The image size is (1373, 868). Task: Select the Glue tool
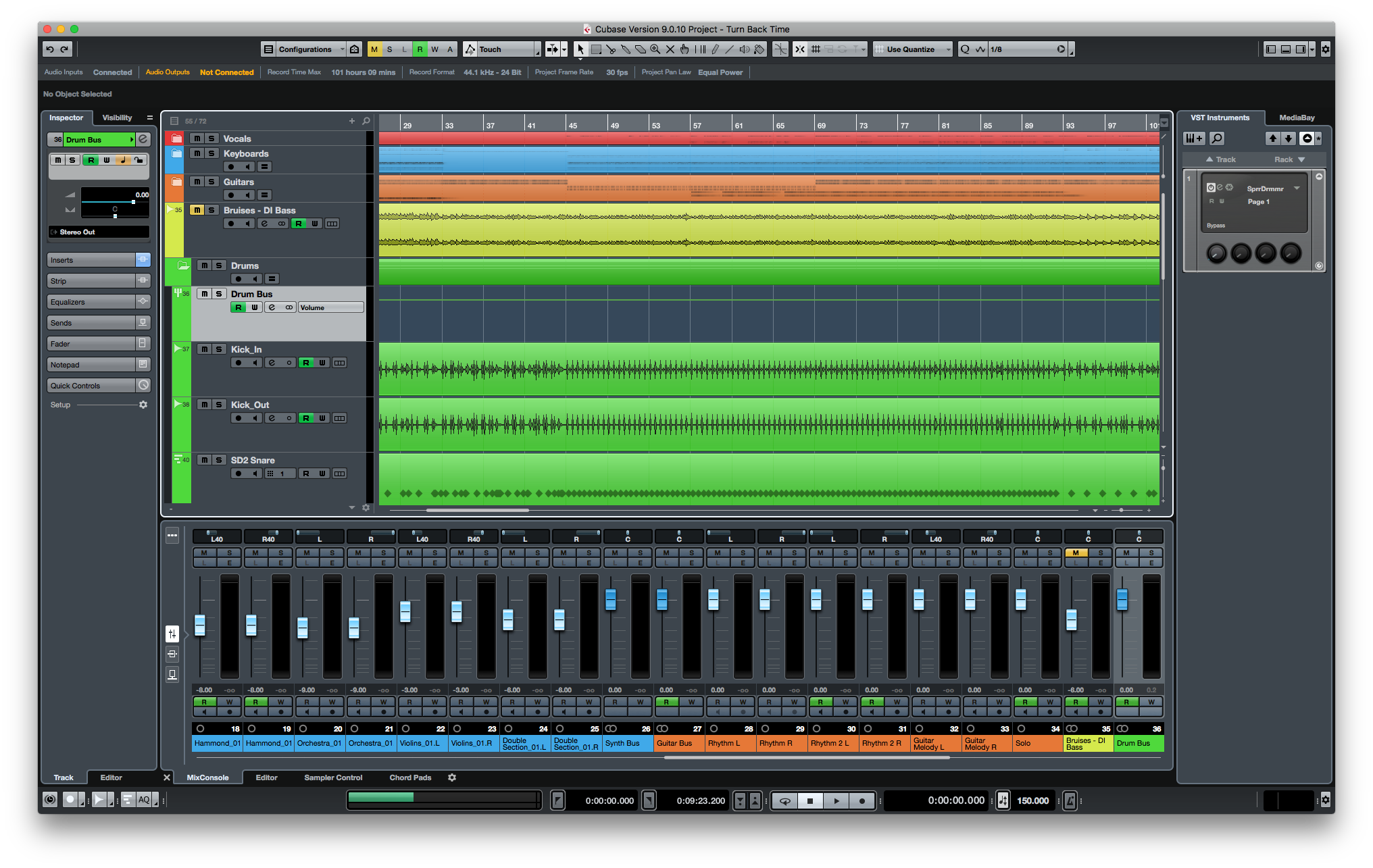click(x=626, y=49)
